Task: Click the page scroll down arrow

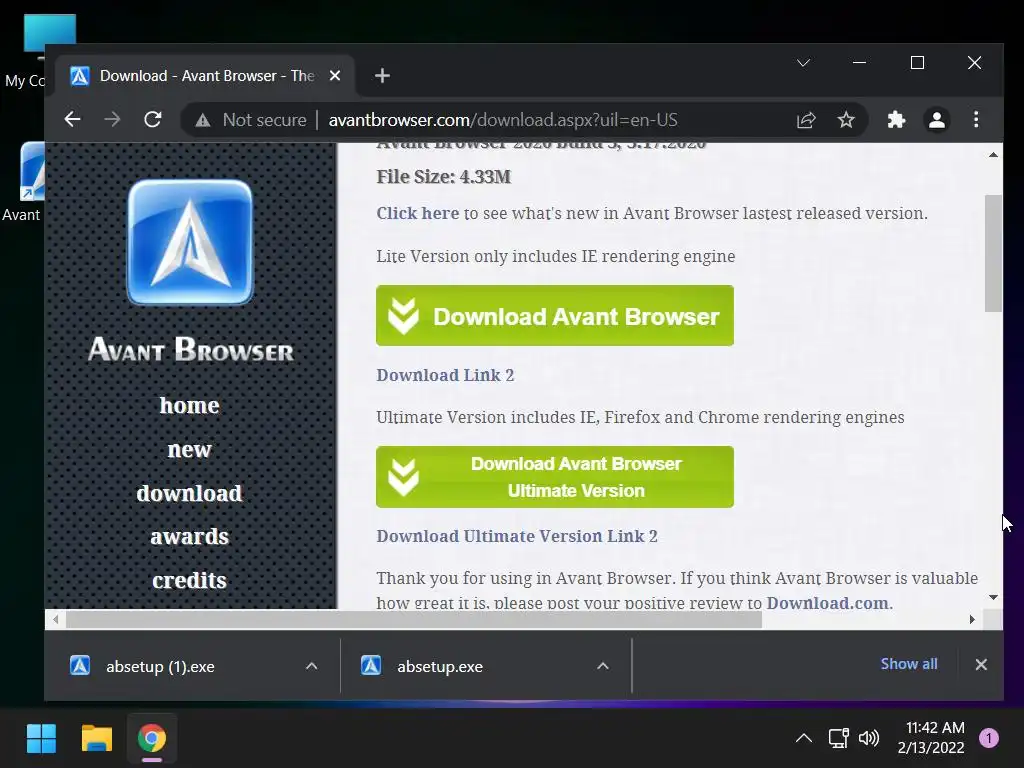Action: coord(993,598)
